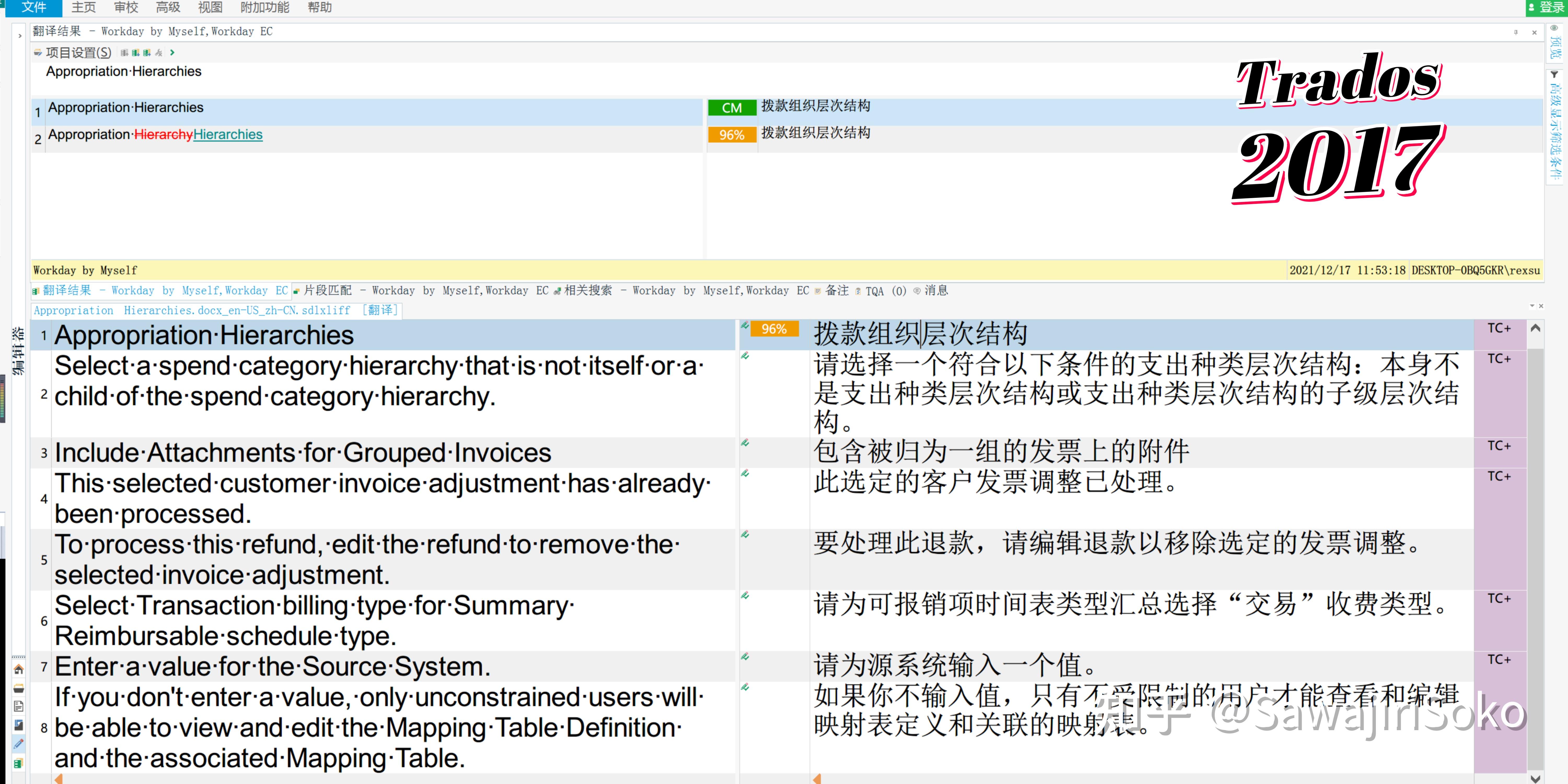Click the orange 96% match badge in results
Screen dimensions: 1568x784
point(732,135)
